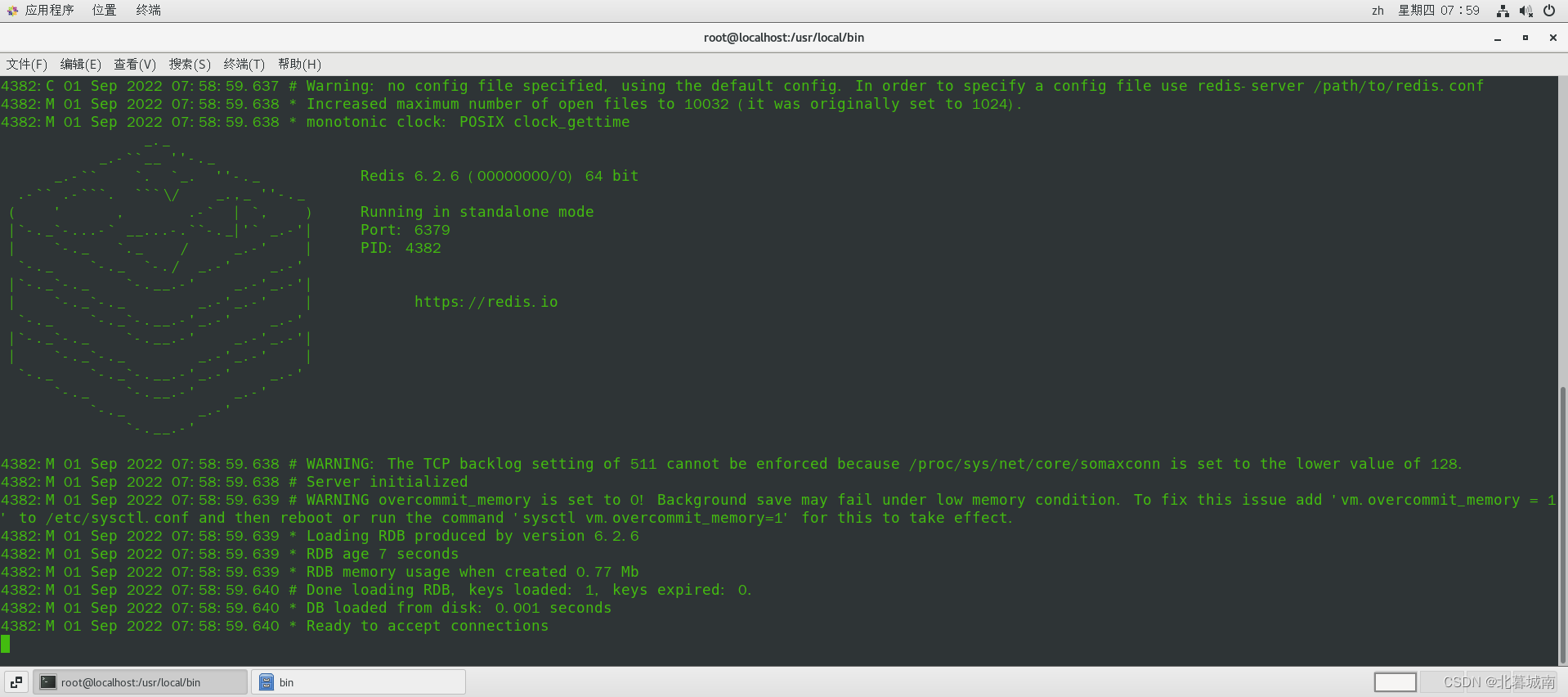The height and width of the screenshot is (697, 1568).
Task: Open the 搜索(S) menu
Action: tap(190, 64)
